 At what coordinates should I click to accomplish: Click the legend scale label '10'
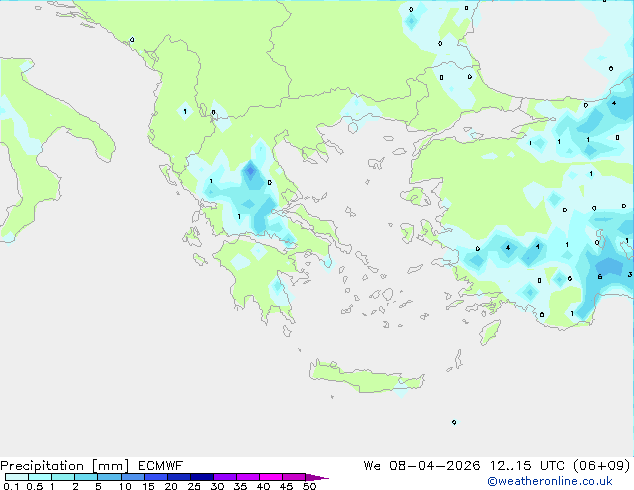tap(125, 486)
